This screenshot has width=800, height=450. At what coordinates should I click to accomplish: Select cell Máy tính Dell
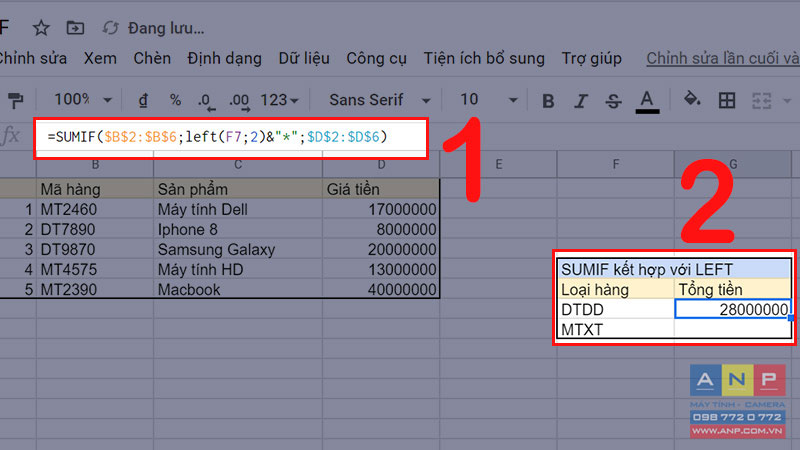[x=238, y=209]
